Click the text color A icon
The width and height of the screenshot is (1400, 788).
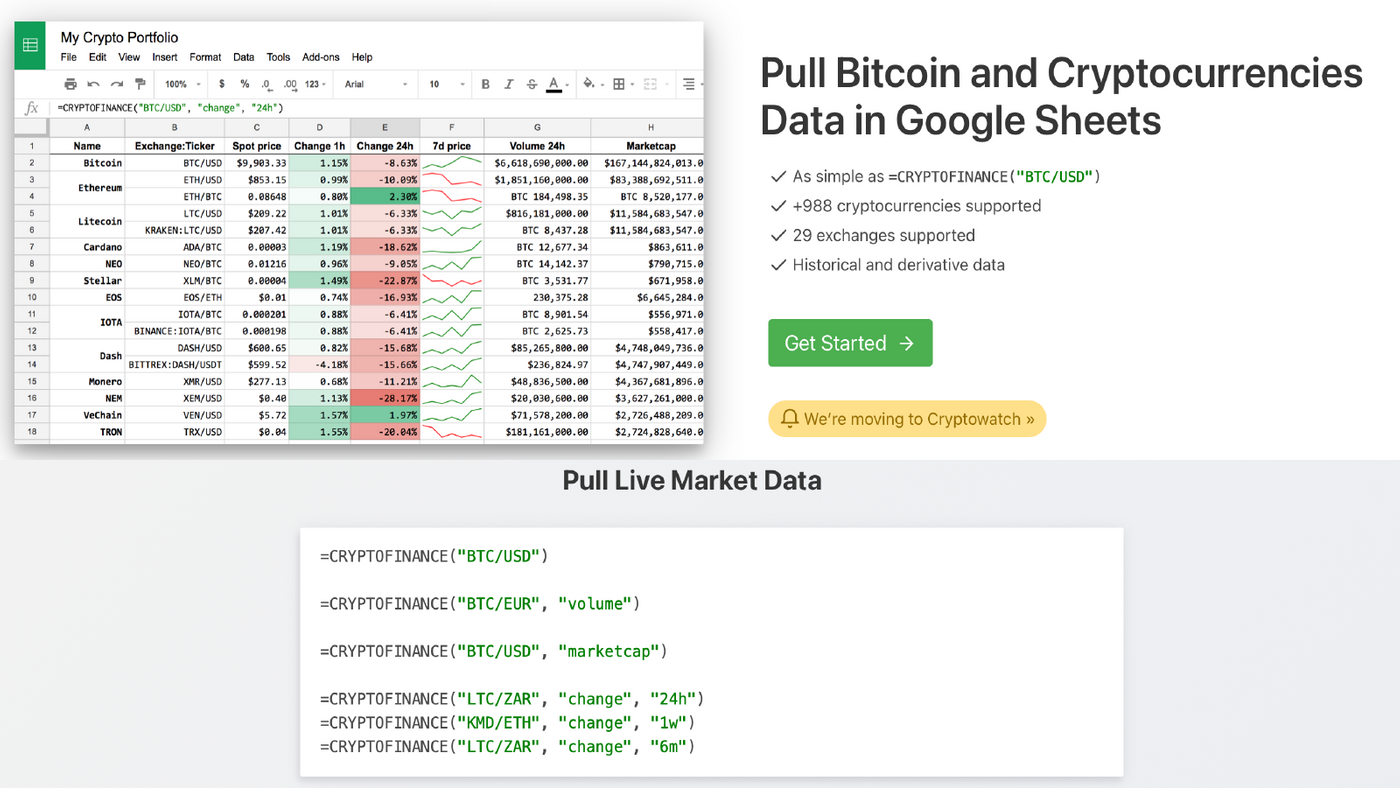click(x=554, y=84)
